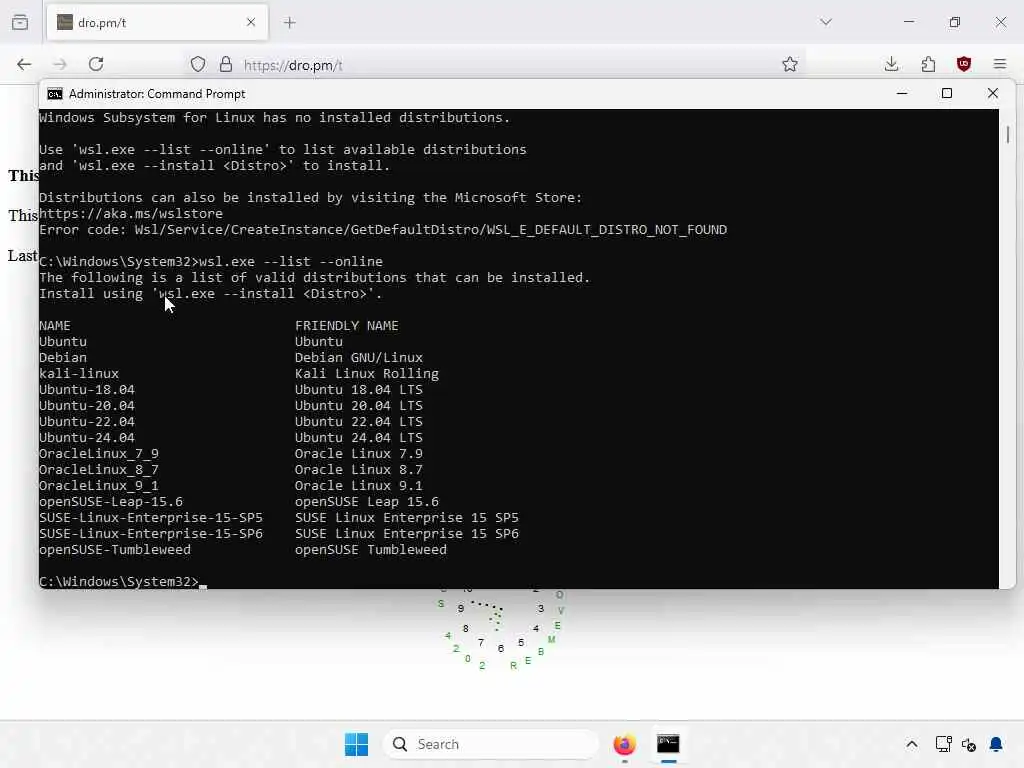Image resolution: width=1024 pixels, height=768 pixels.
Task: Click 'openSUSE-Tumbleweed' distro name
Action: [115, 550]
